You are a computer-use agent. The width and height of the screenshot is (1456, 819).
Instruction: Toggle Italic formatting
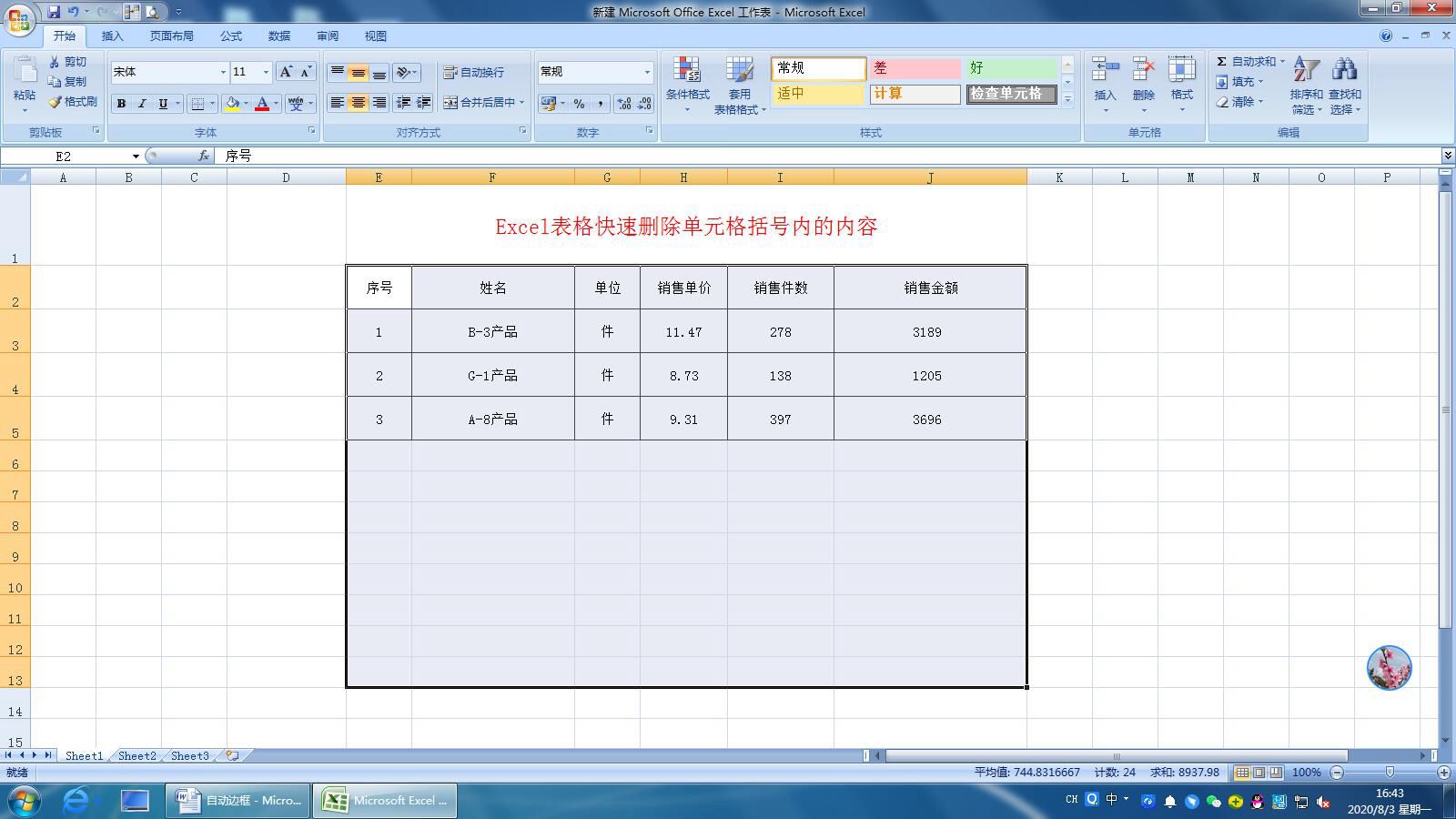(x=142, y=104)
